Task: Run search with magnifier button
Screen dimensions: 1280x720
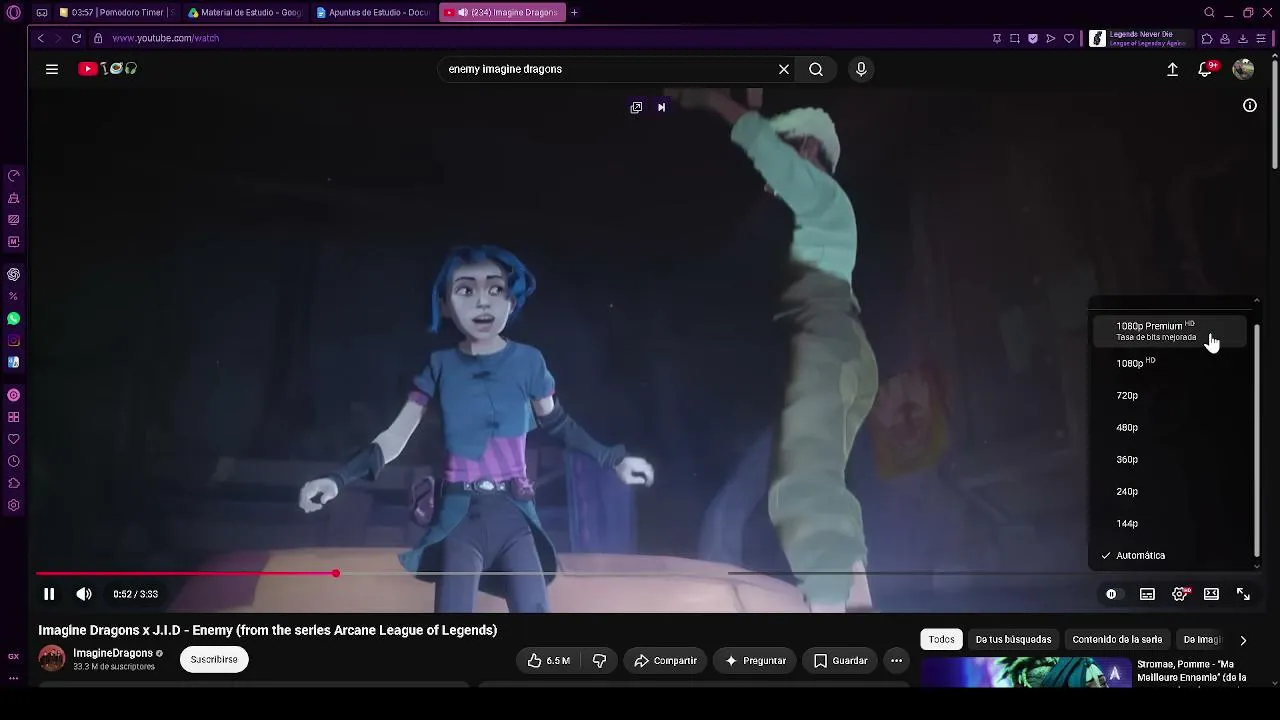Action: coord(816,69)
